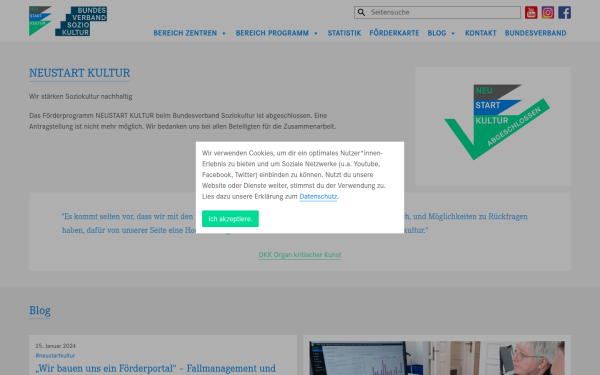
Task: Click the Bundesverband Soziokultur logo
Action: pos(81,21)
